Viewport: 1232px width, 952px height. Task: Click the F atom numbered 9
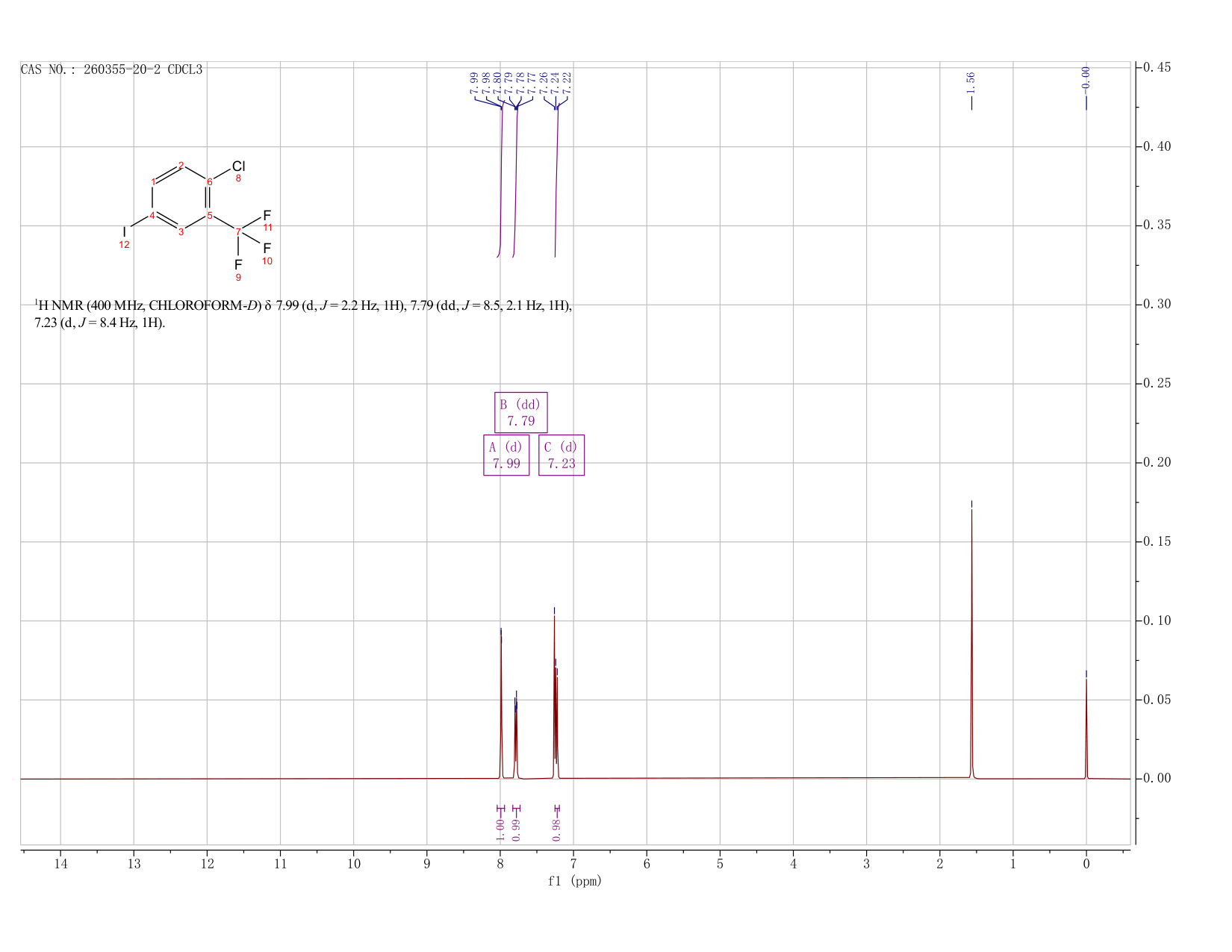(x=238, y=265)
